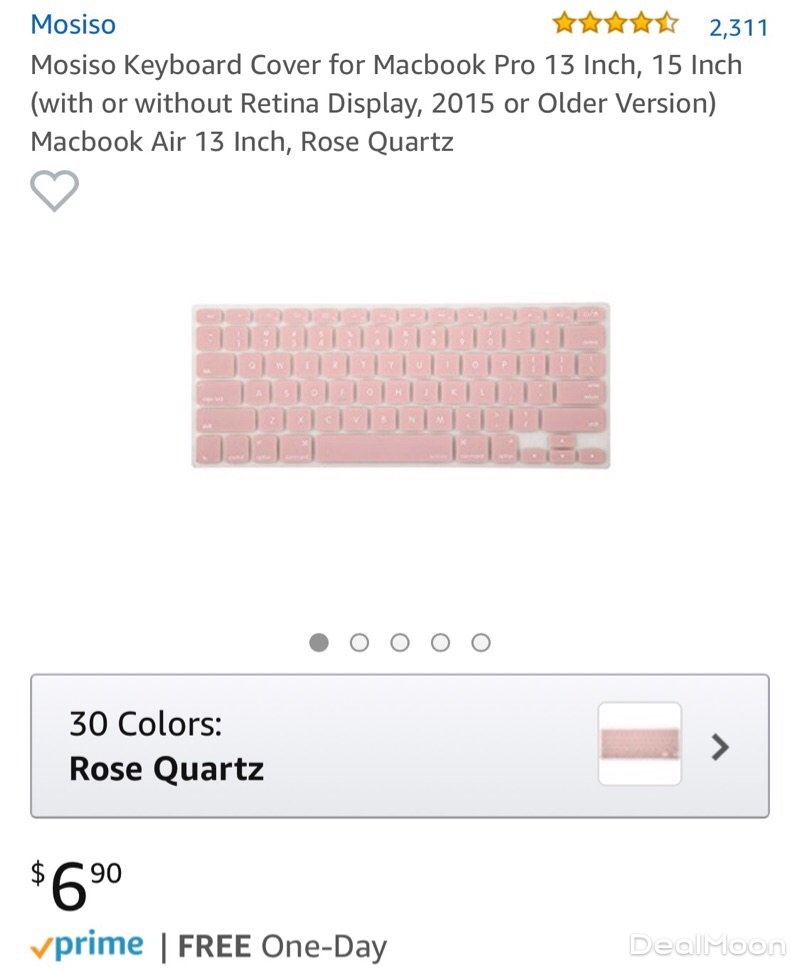Click the $6.90 price

pyautogui.click(x=77, y=885)
